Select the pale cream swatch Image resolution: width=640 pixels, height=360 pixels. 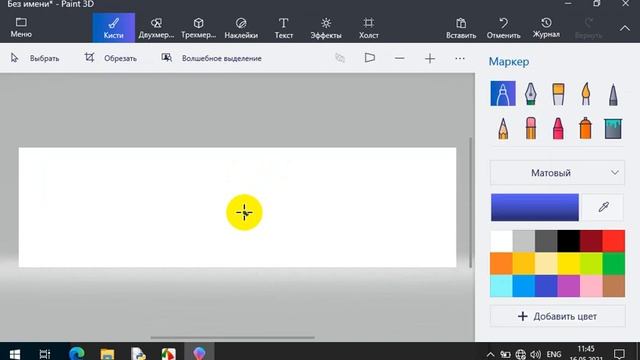pos(546,263)
